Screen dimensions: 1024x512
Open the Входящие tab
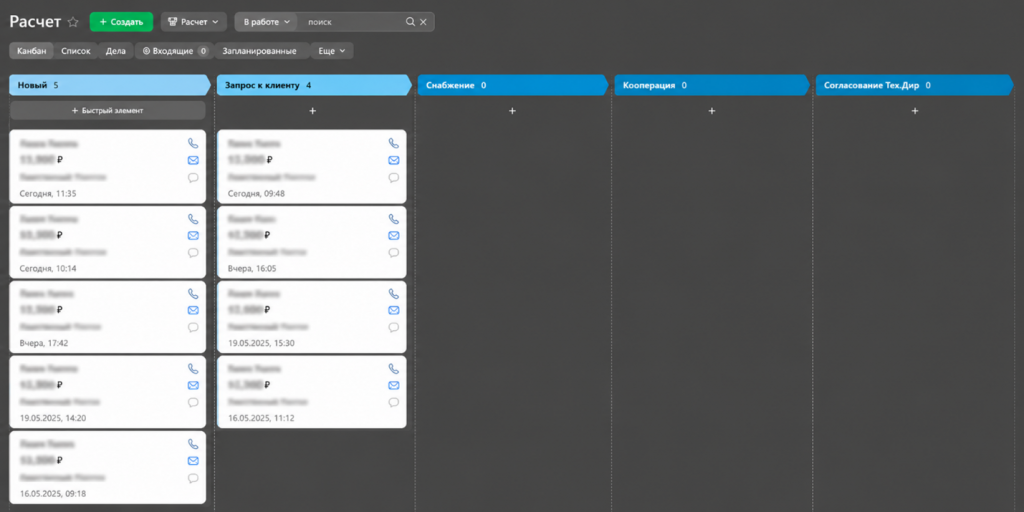[174, 51]
